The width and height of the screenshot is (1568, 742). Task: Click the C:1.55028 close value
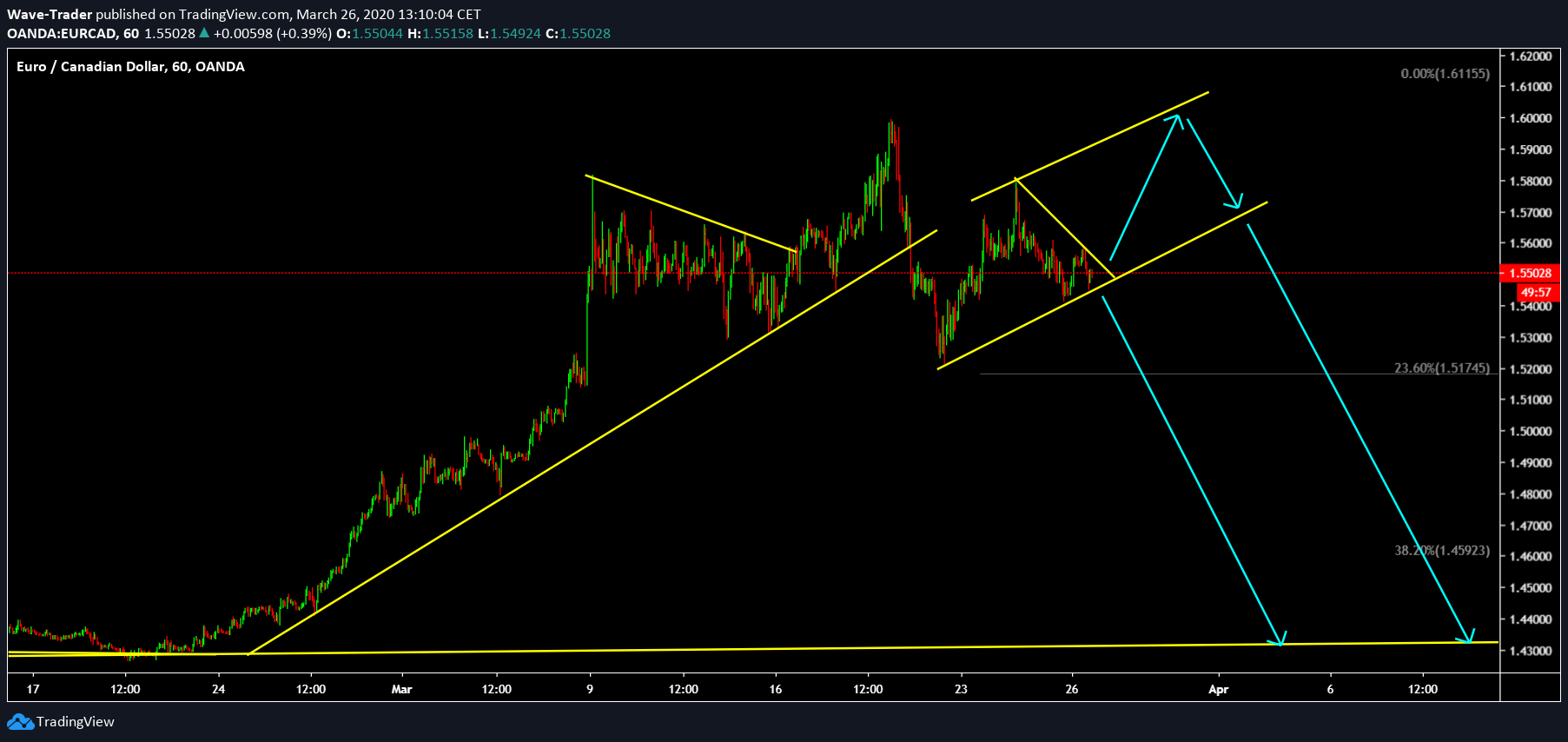point(578,33)
